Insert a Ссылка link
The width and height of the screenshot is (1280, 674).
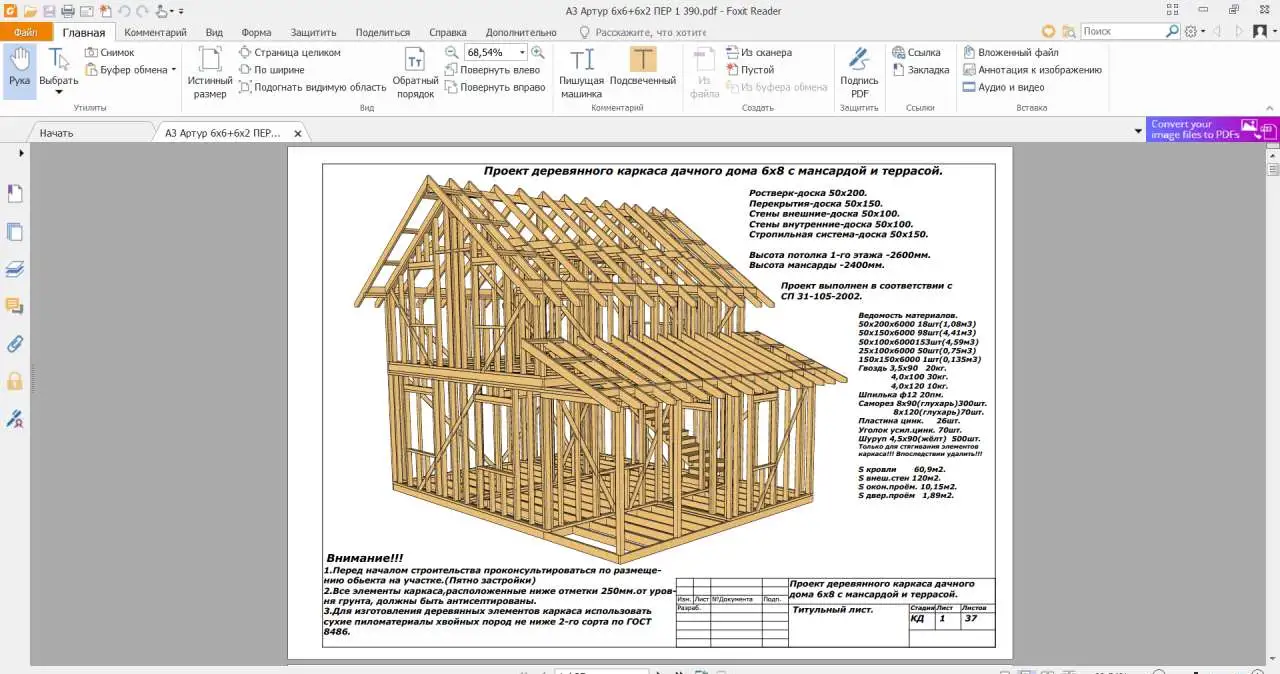[916, 52]
